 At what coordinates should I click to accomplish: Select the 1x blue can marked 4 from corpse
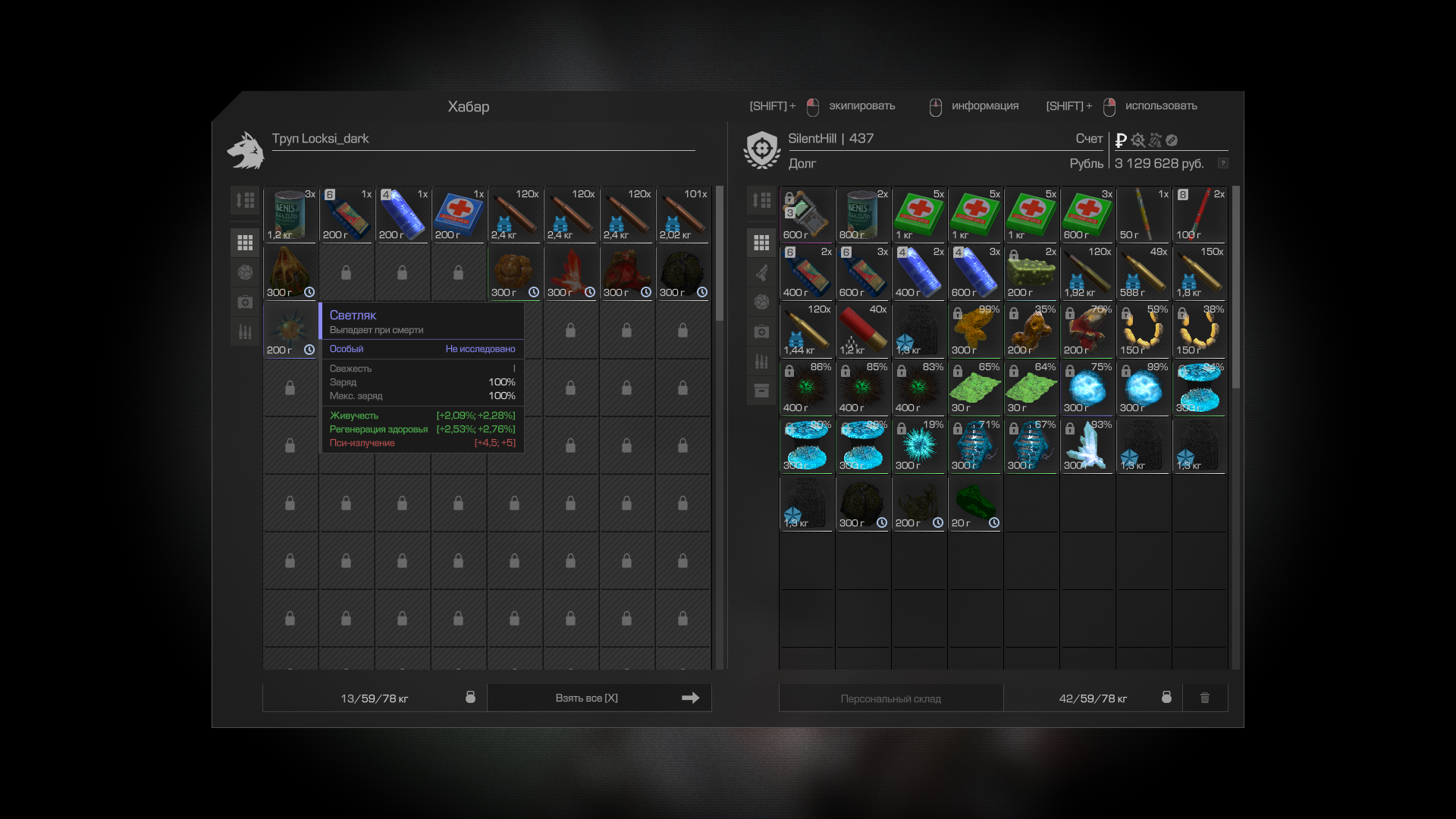(x=403, y=215)
